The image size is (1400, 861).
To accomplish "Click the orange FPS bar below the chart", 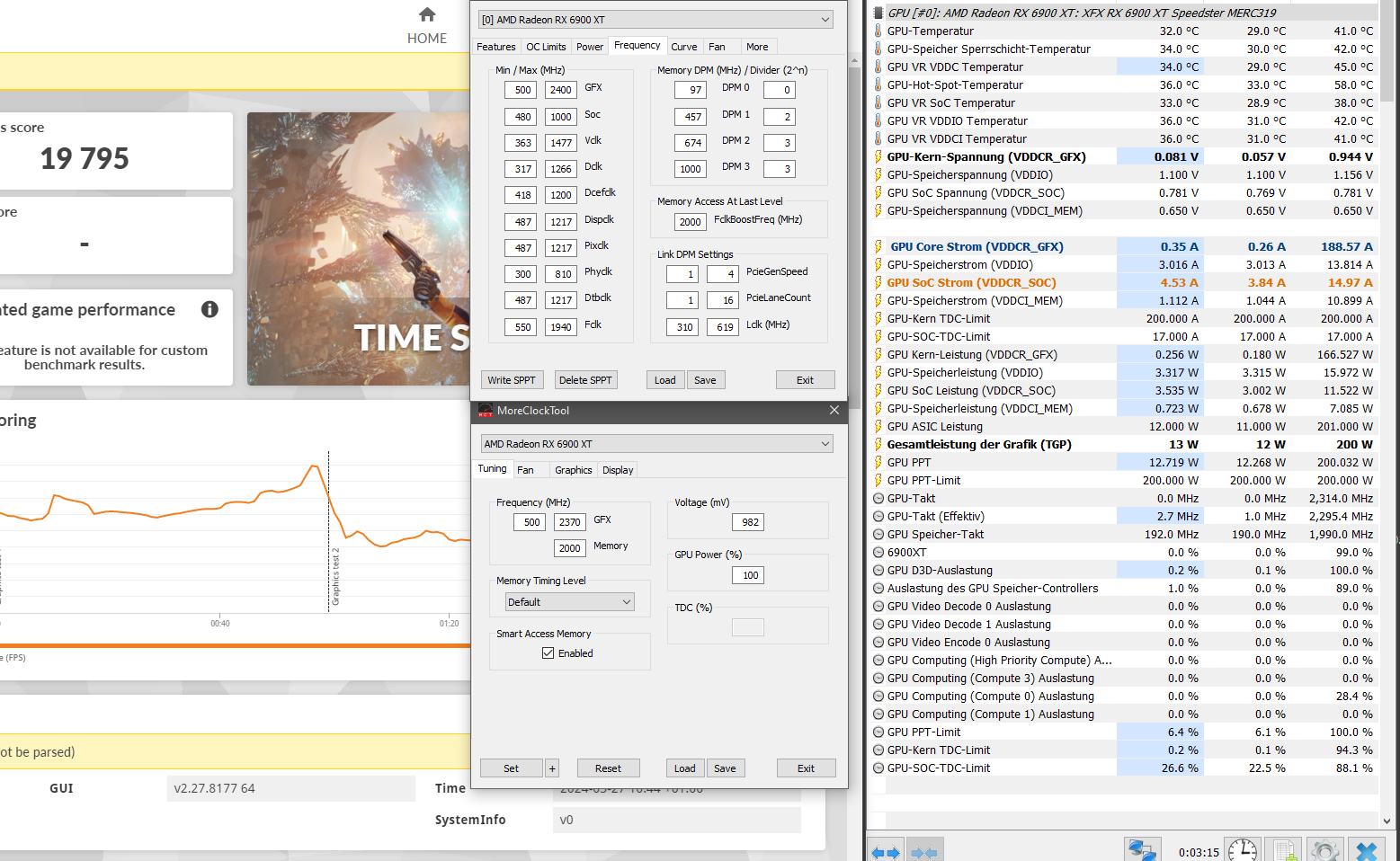I will pyautogui.click(x=236, y=645).
